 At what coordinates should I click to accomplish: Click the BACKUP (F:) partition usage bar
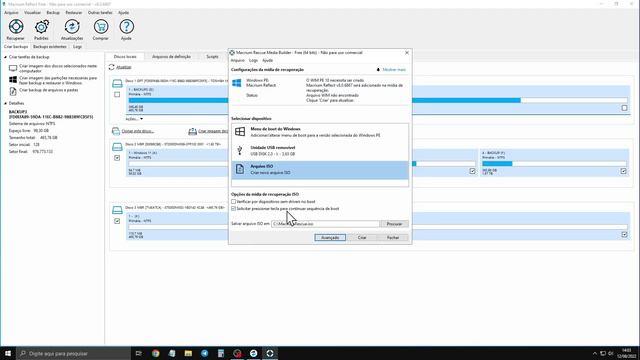(x=553, y=164)
